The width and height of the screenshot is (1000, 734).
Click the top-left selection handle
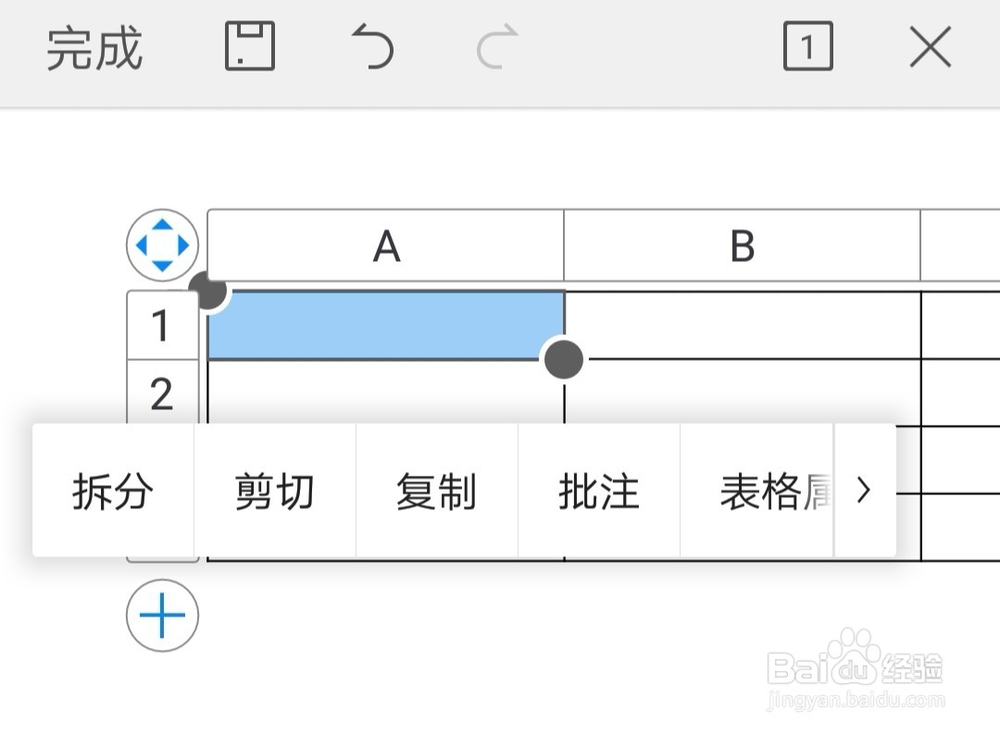click(x=209, y=291)
